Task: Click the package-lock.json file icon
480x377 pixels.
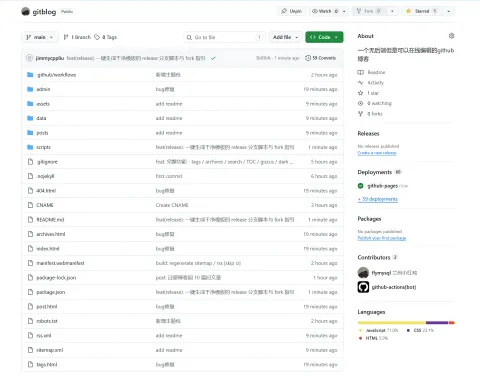Action: tap(30, 278)
